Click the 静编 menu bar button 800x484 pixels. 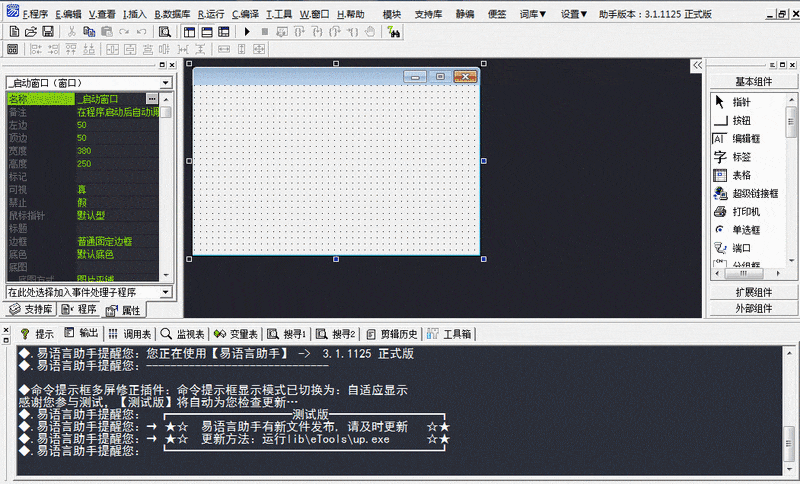[x=465, y=14]
